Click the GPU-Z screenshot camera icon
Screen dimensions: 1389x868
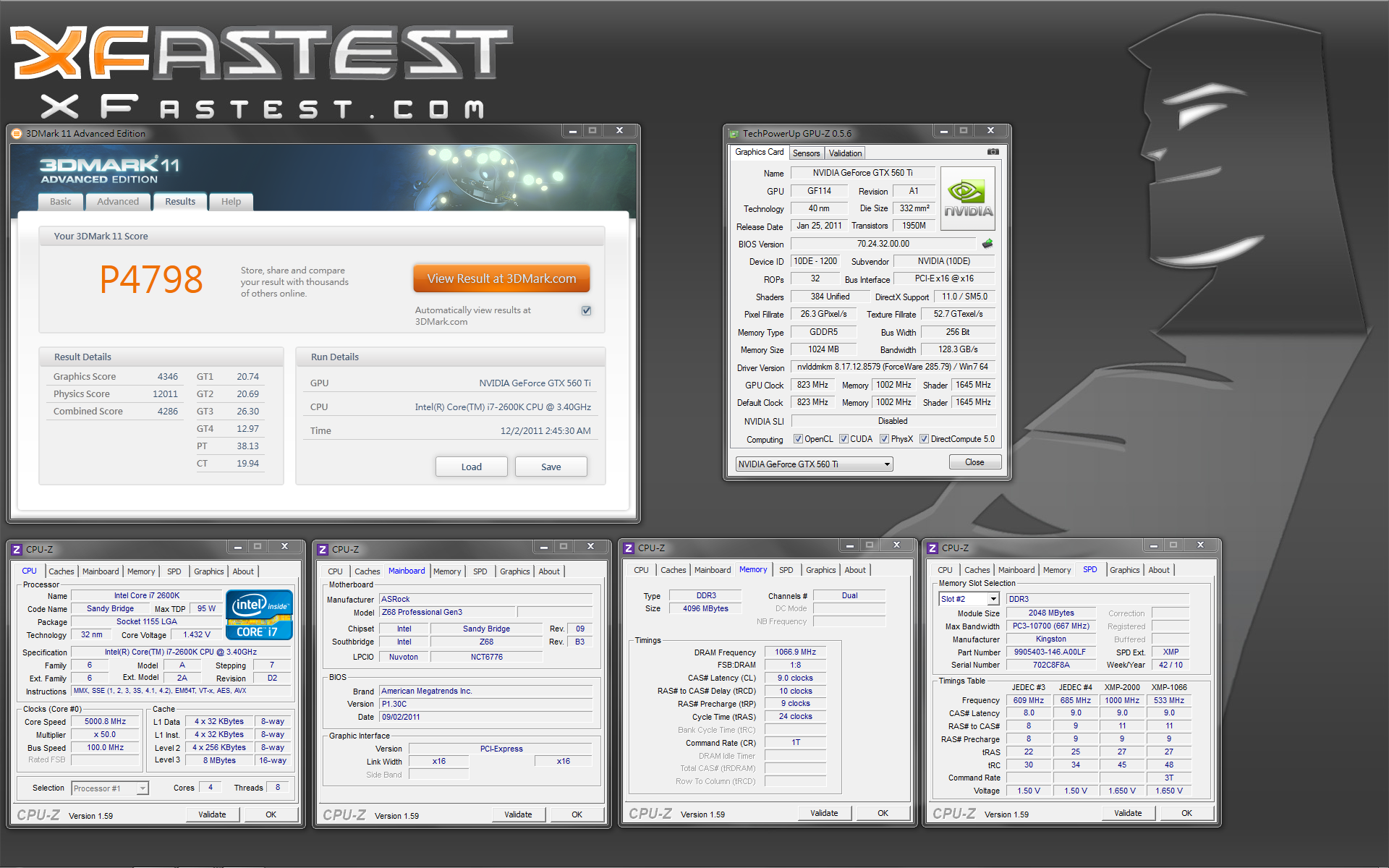click(993, 152)
